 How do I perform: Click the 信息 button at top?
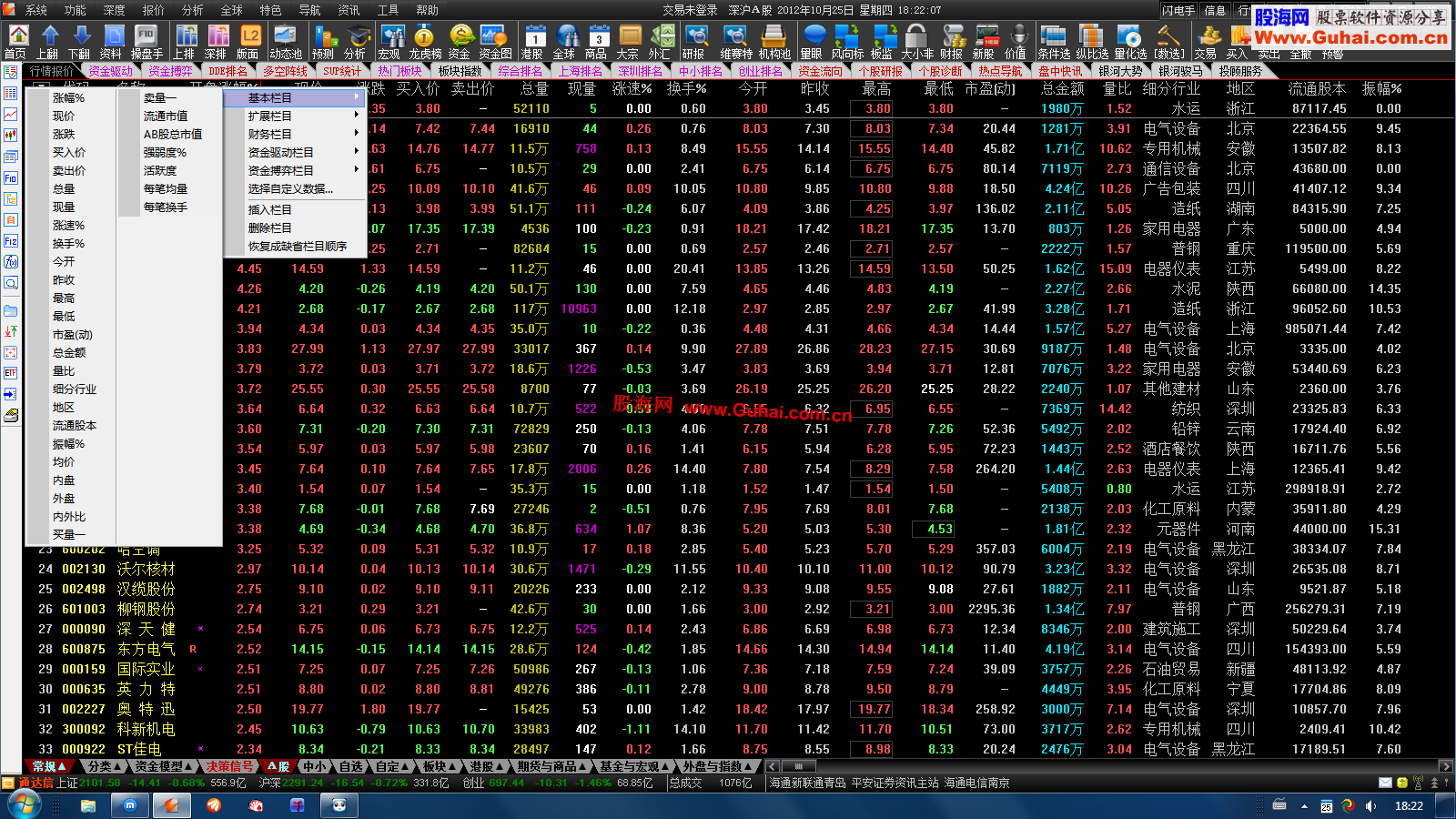(1215, 10)
